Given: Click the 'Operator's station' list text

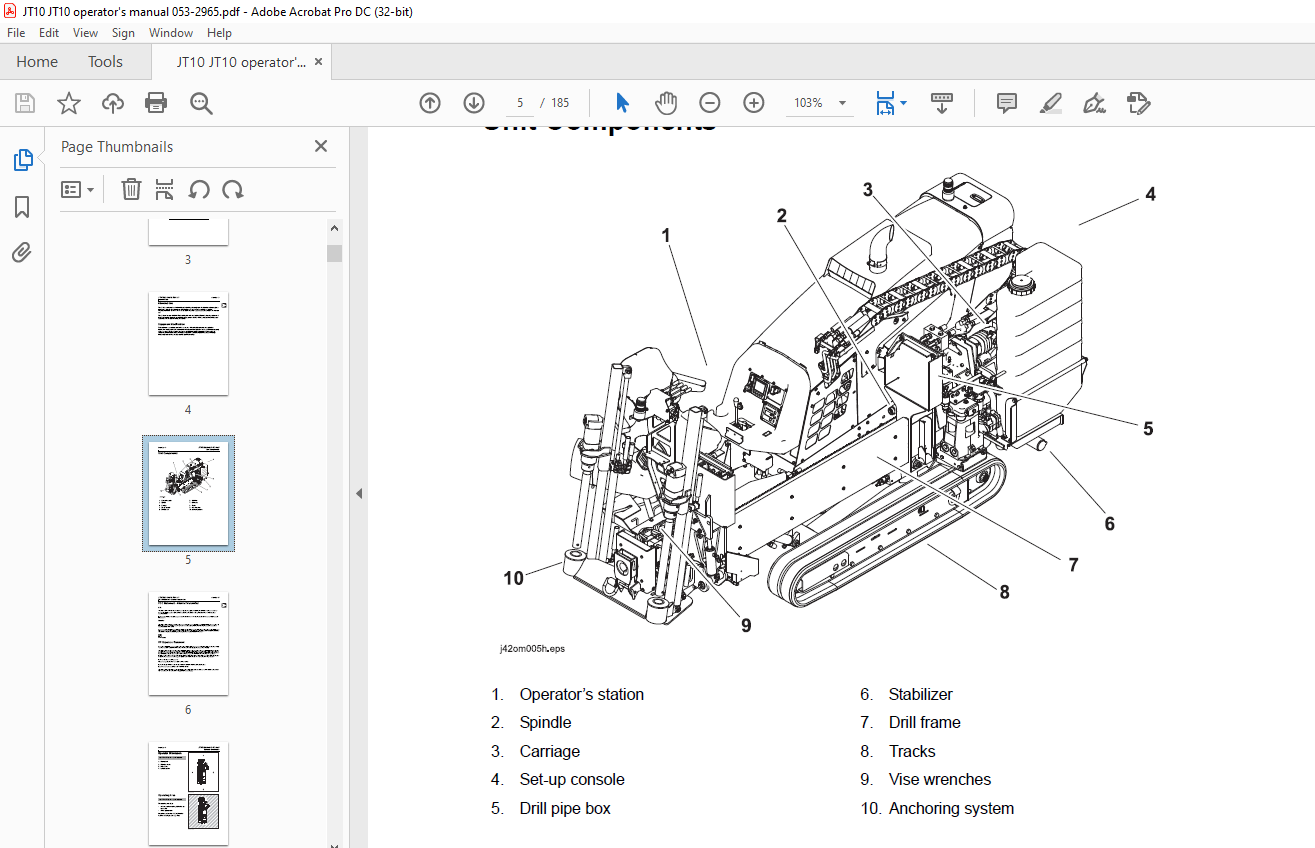Looking at the screenshot, I should click(x=581, y=694).
